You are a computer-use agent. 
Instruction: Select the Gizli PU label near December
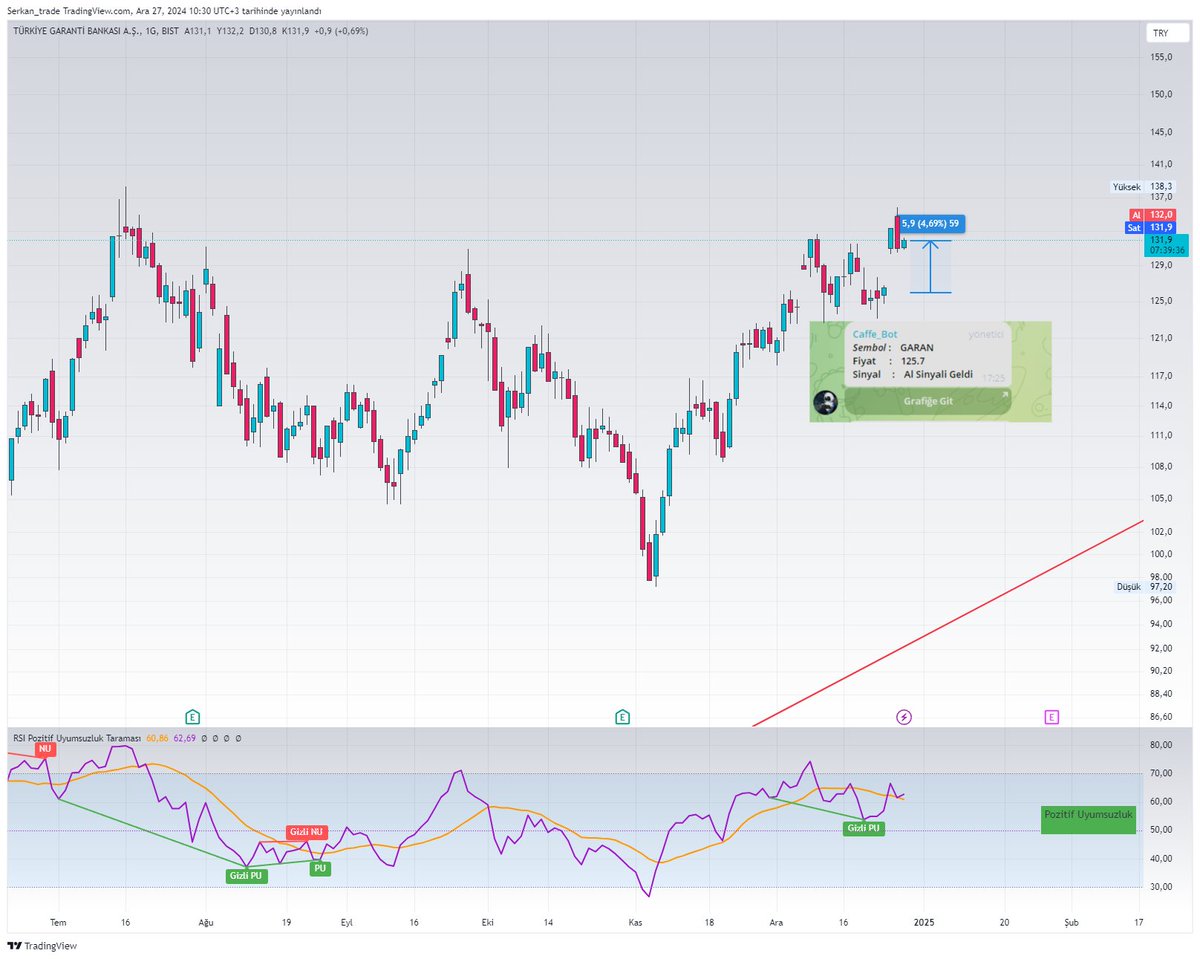(x=863, y=828)
